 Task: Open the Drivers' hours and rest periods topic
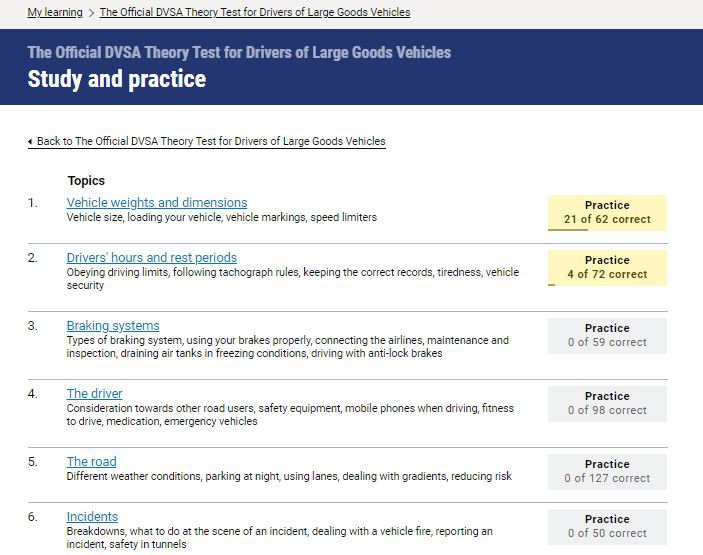[x=151, y=257]
